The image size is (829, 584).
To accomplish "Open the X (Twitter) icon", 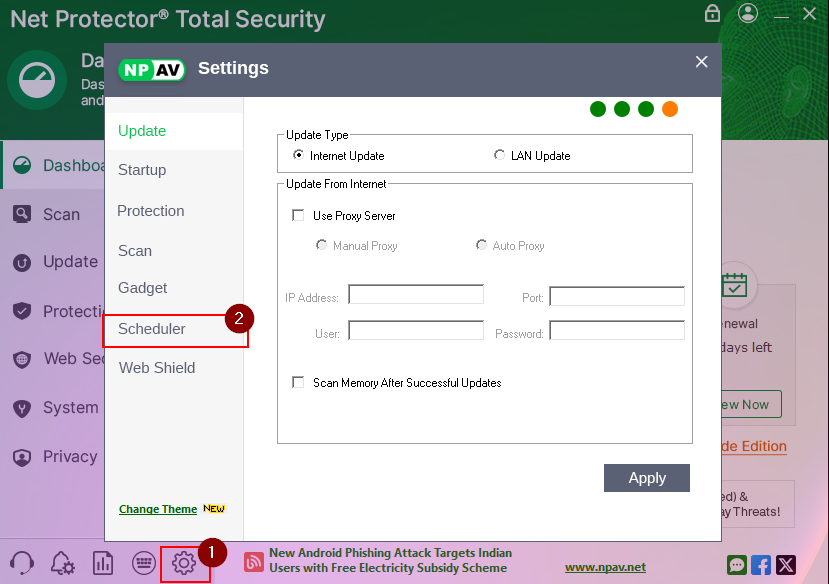I will coord(786,565).
